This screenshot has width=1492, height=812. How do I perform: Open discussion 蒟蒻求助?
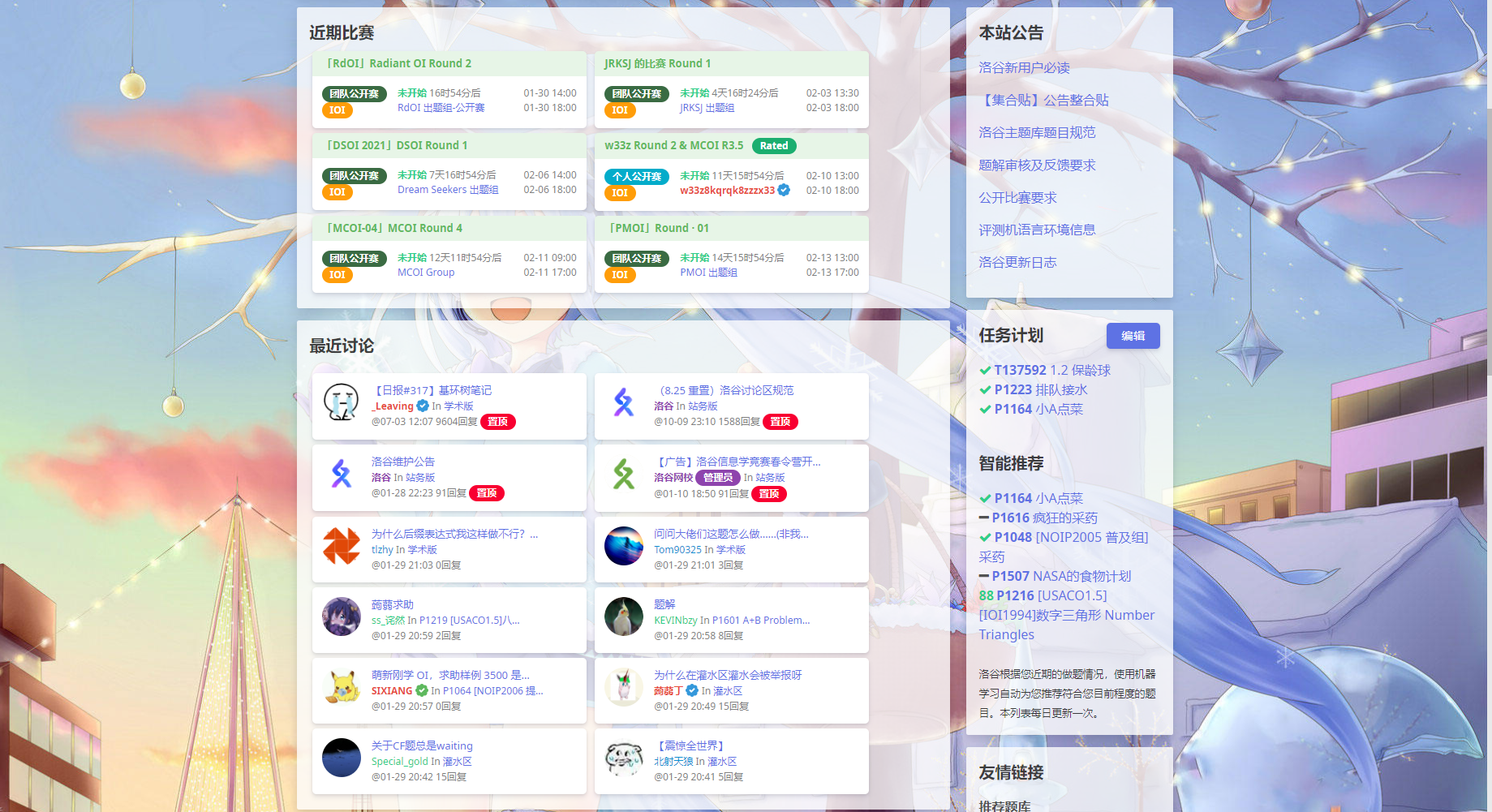point(393,604)
